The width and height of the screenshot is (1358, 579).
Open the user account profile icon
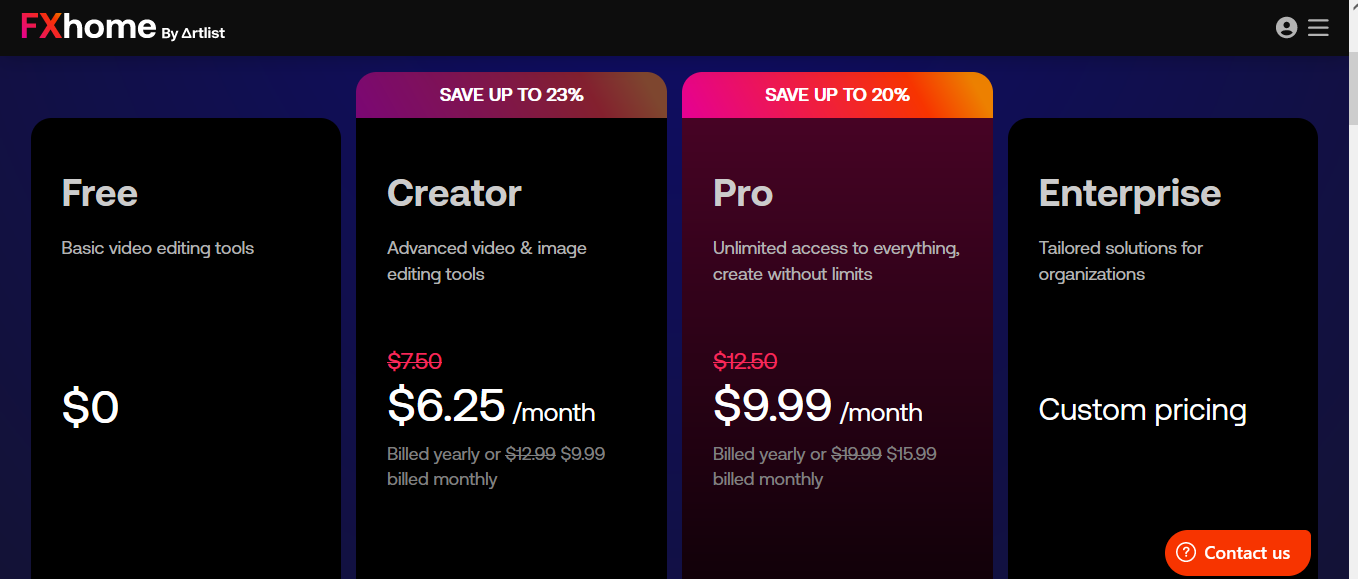tap(1287, 28)
